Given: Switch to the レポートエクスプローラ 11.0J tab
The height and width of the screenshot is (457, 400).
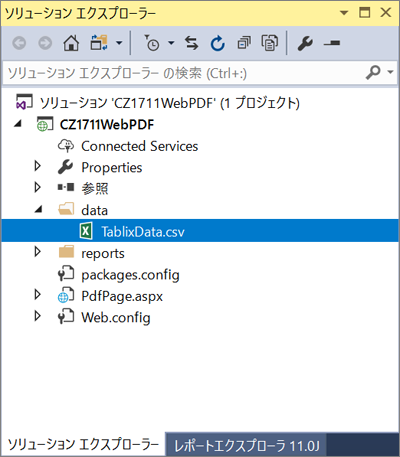Looking at the screenshot, I should [x=246, y=445].
